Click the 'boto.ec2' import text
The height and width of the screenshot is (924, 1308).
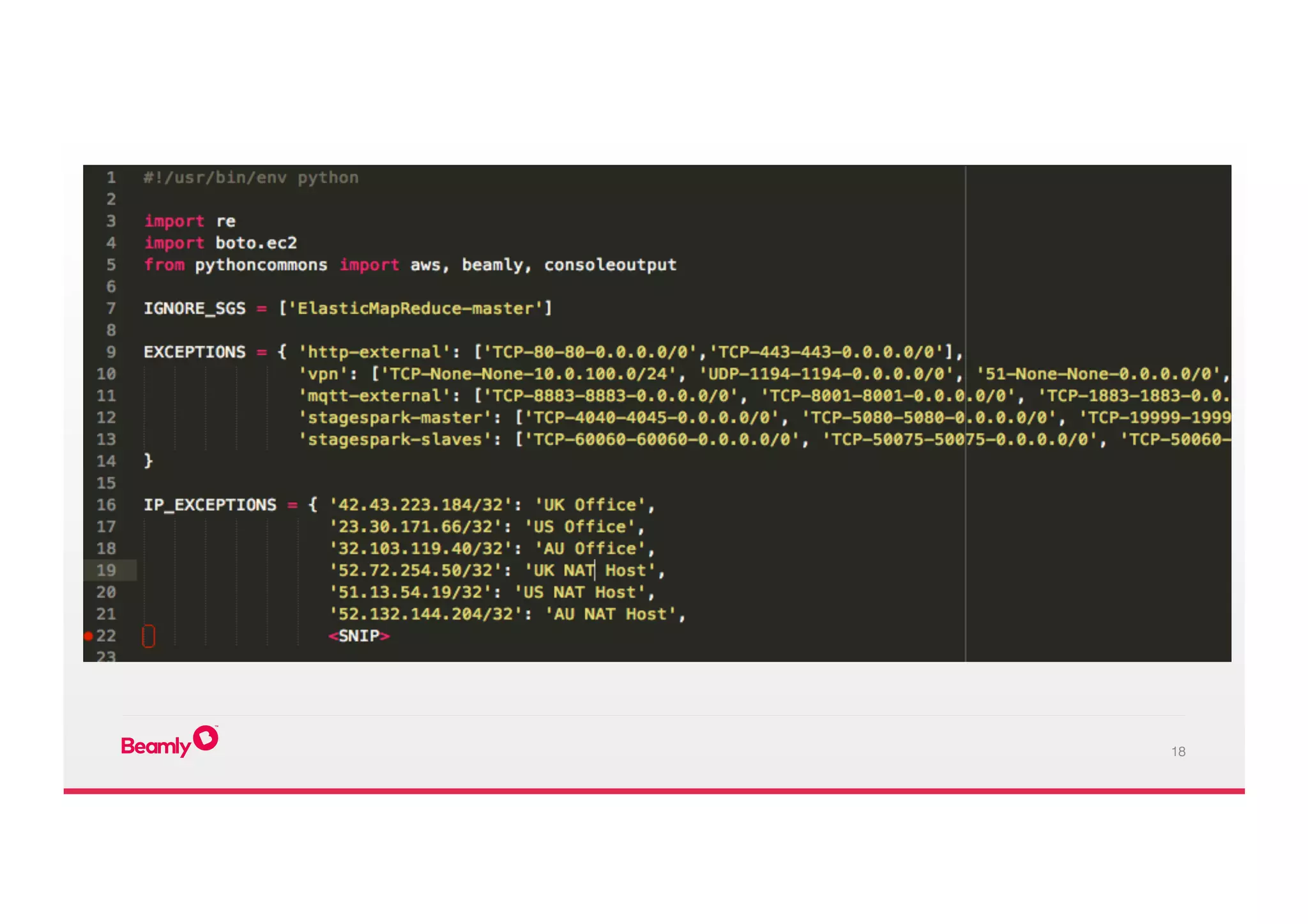coord(256,243)
